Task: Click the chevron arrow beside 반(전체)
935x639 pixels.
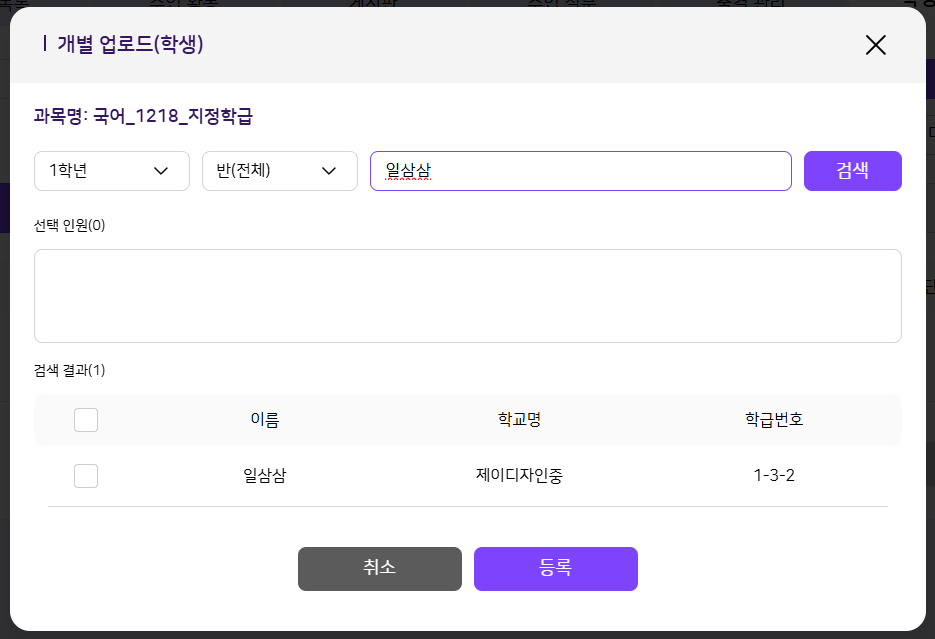Action: [x=329, y=171]
